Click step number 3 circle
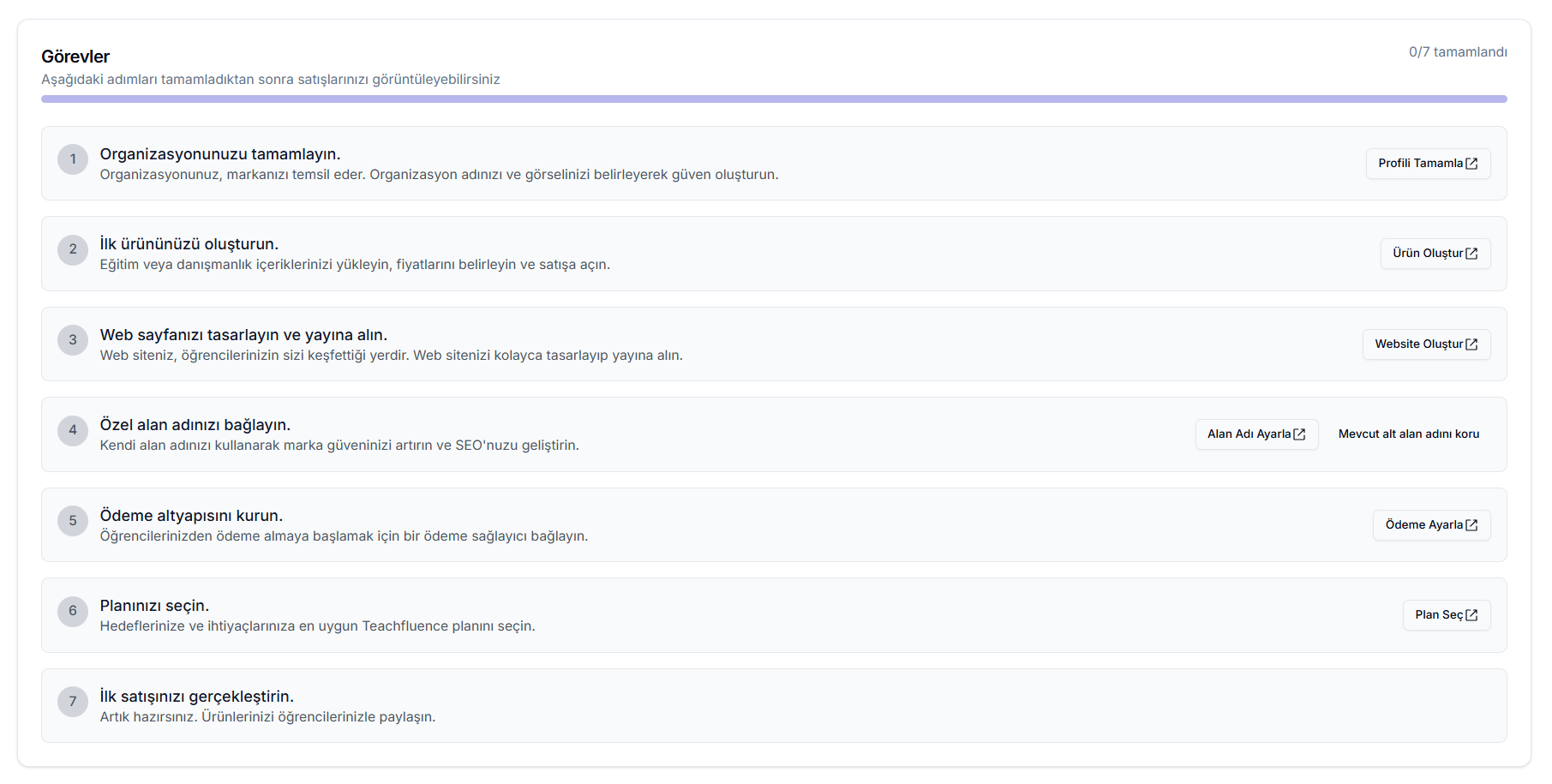The width and height of the screenshot is (1552, 784). (x=73, y=340)
